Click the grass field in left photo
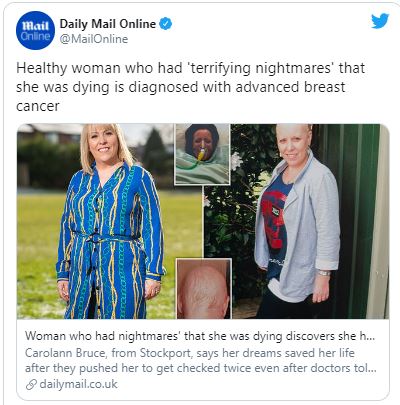 (37, 247)
